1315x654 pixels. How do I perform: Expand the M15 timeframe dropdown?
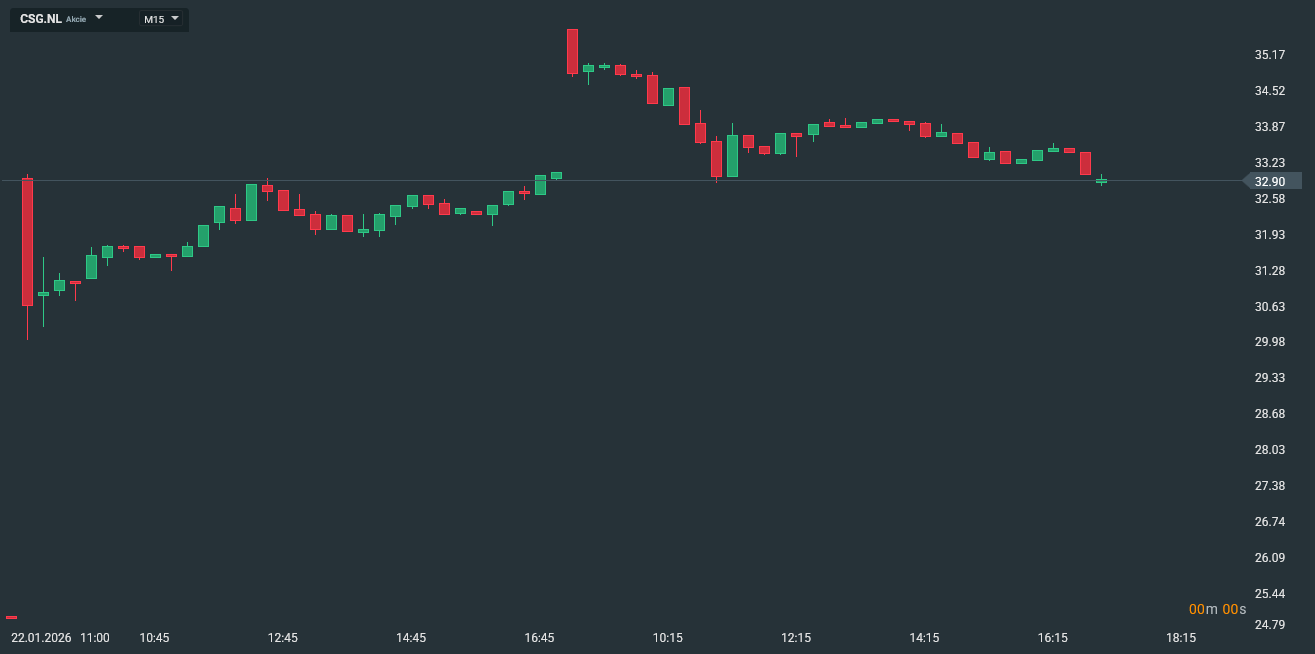pos(160,19)
